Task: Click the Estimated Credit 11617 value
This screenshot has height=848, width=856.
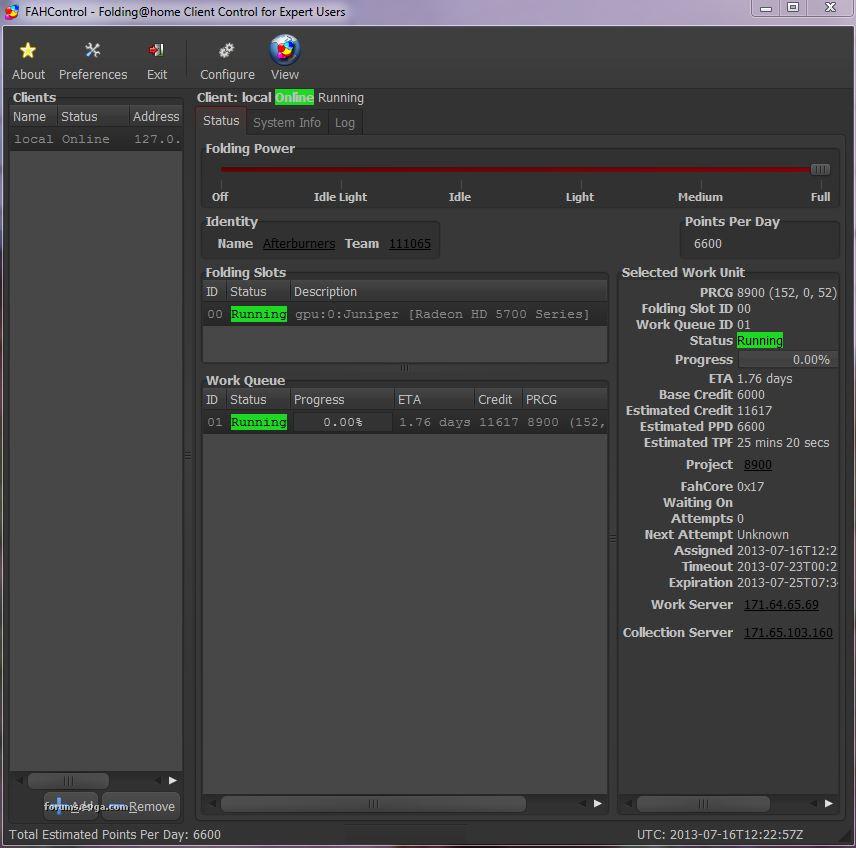Action: (754, 411)
